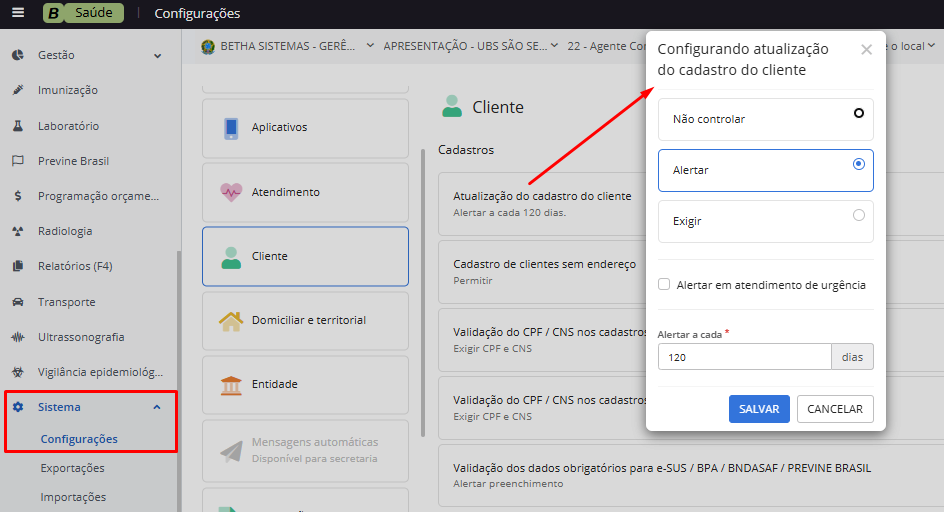Image resolution: width=944 pixels, height=512 pixels.
Task: Open Validação dos dados obrigatórios e-SUS setting
Action: 691,475
